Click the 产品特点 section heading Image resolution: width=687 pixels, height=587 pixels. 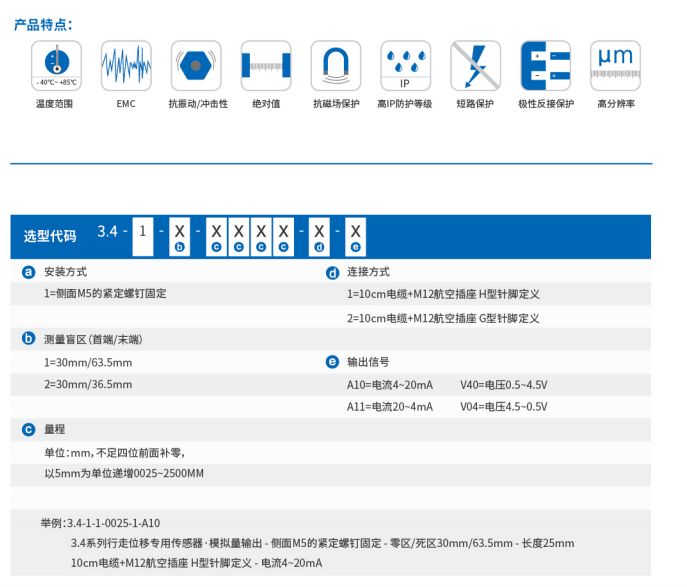[43, 24]
